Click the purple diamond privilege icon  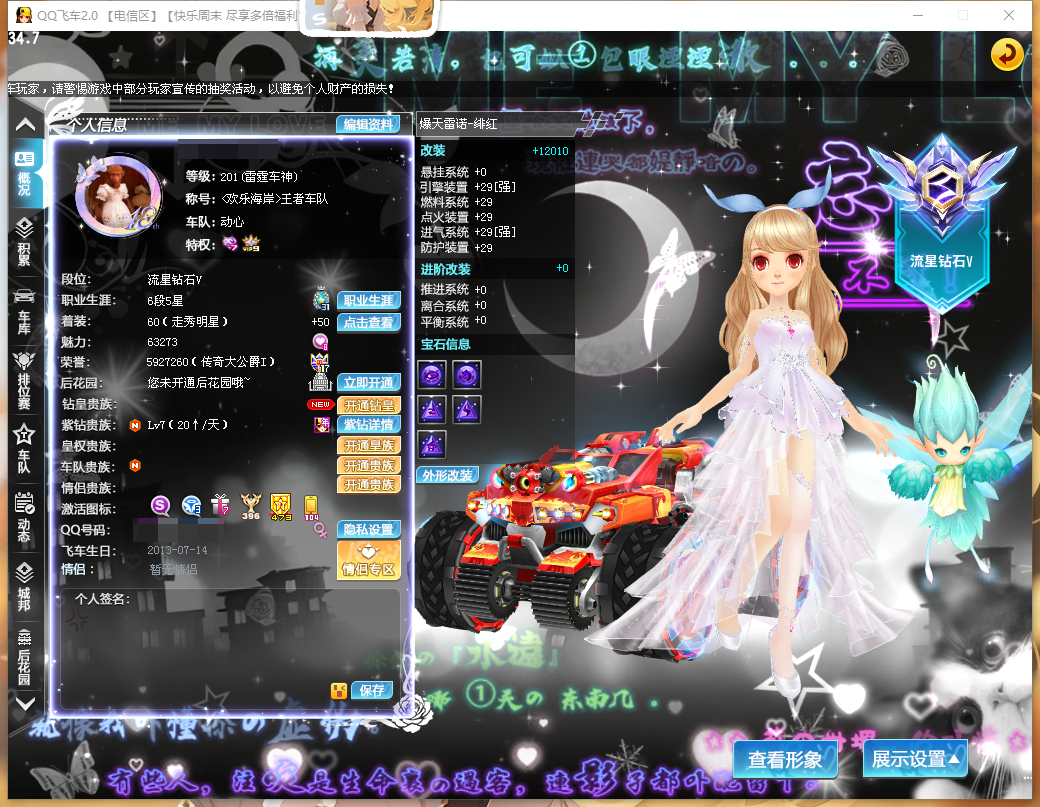pyautogui.click(x=229, y=244)
